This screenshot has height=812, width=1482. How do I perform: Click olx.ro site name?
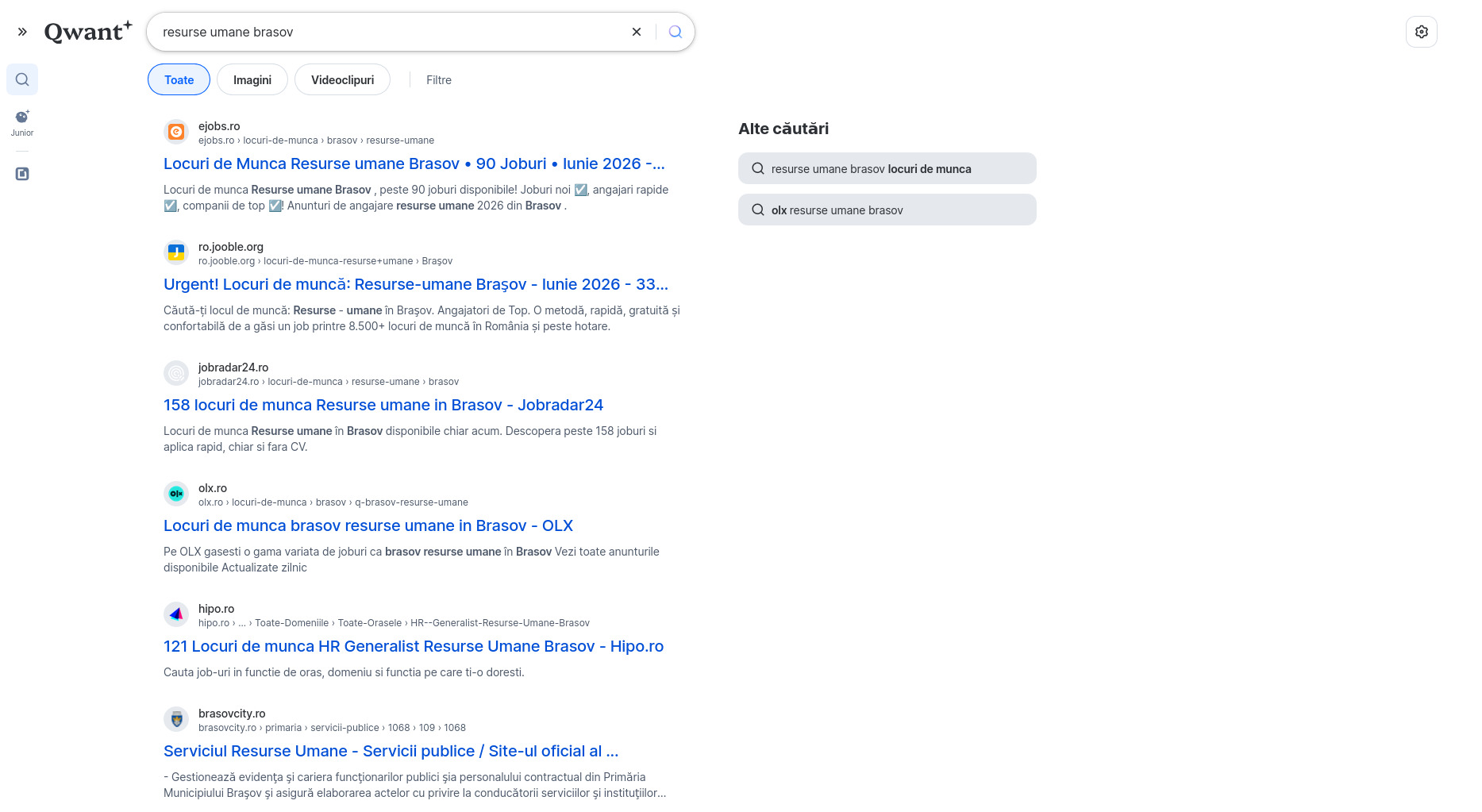213,488
